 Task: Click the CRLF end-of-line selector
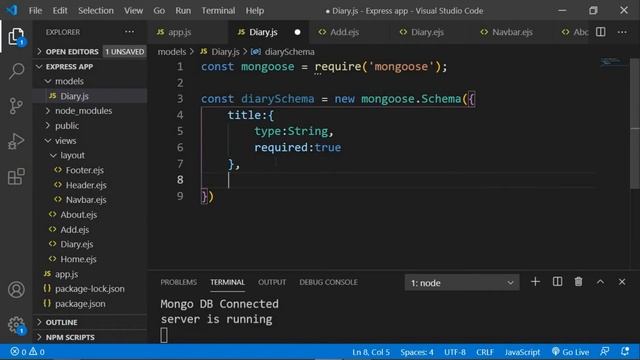(x=485, y=352)
